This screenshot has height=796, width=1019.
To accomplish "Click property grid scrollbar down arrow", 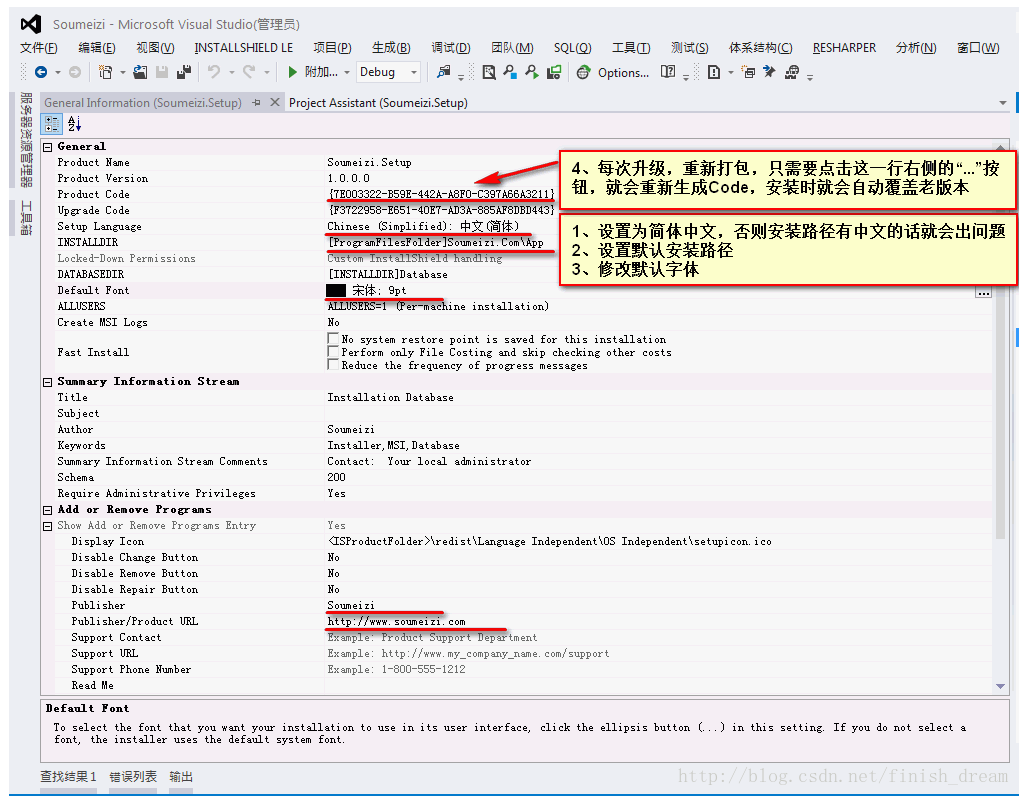I will click(x=1000, y=686).
